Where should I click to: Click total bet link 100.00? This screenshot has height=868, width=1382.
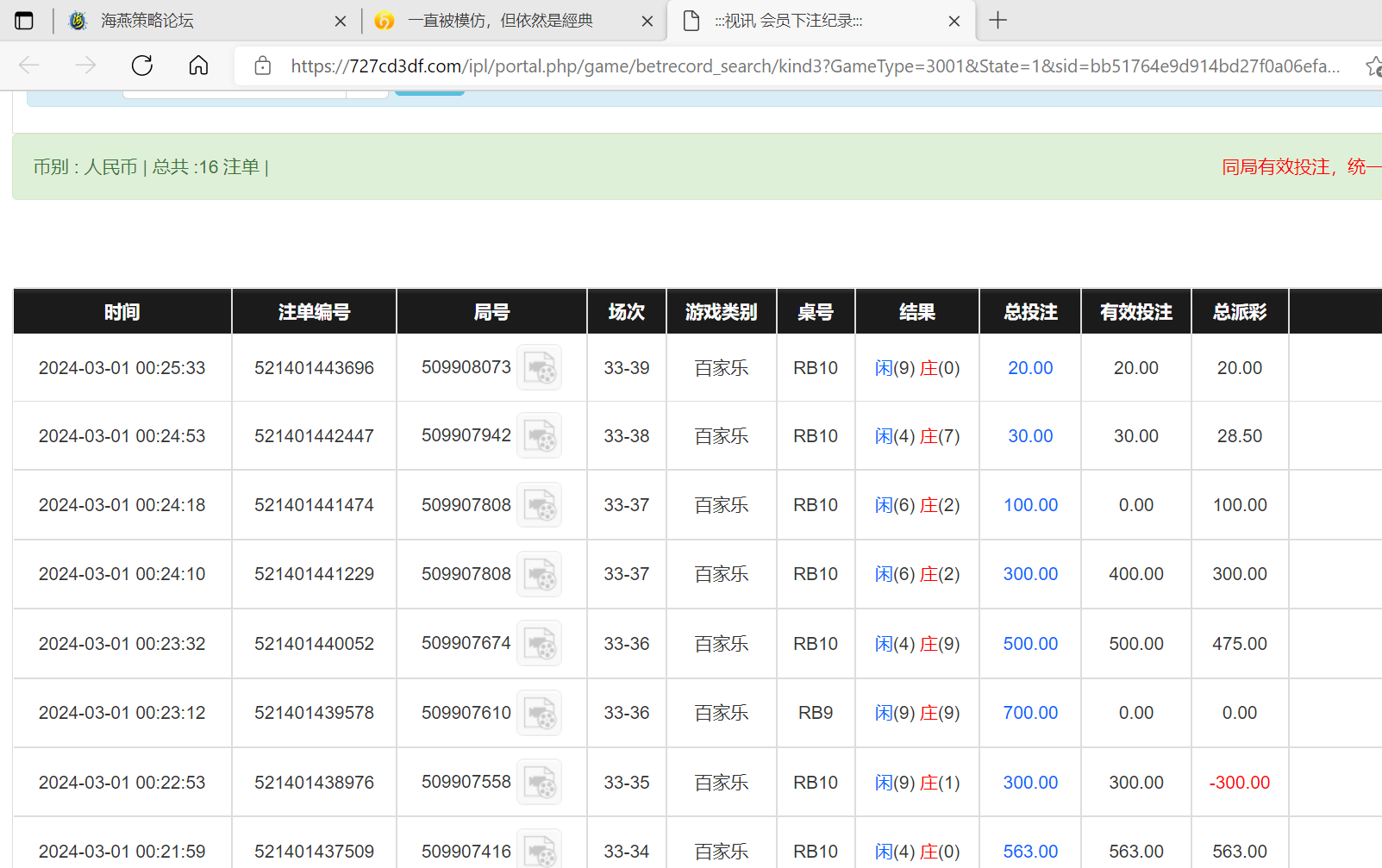click(x=1030, y=505)
